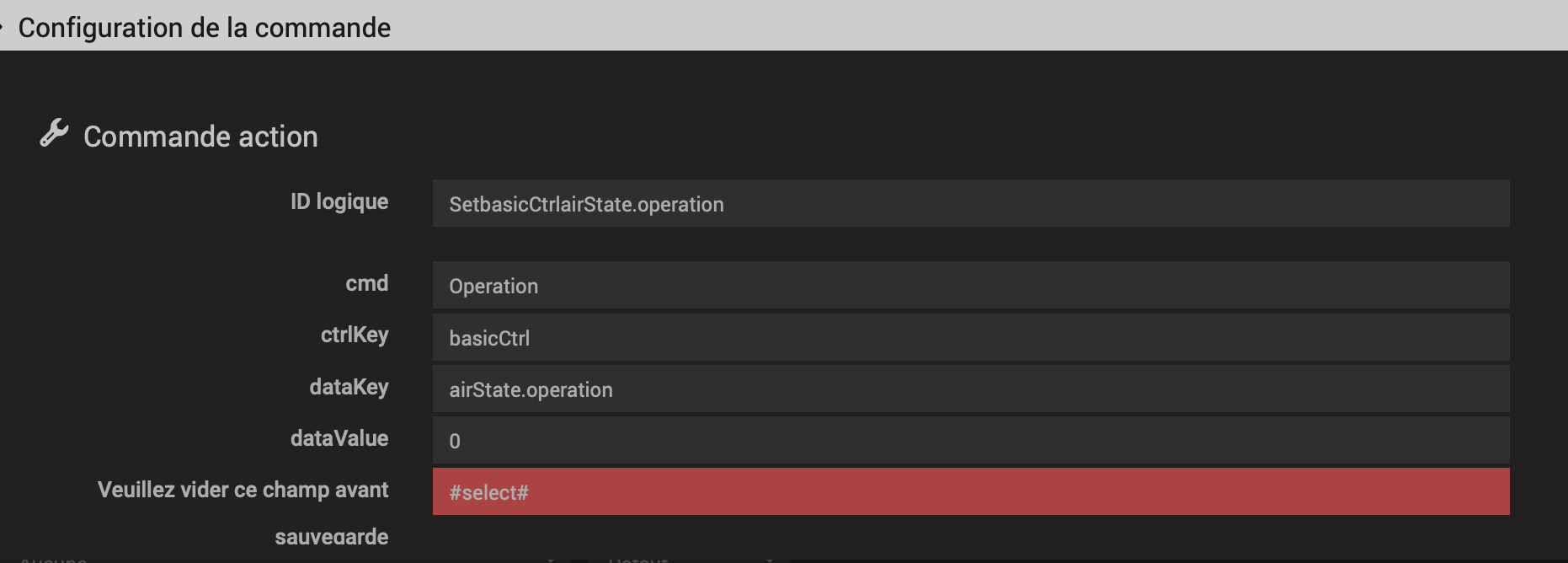Click the cmd label
Viewport: 1568px width, 563px height.
point(367,283)
